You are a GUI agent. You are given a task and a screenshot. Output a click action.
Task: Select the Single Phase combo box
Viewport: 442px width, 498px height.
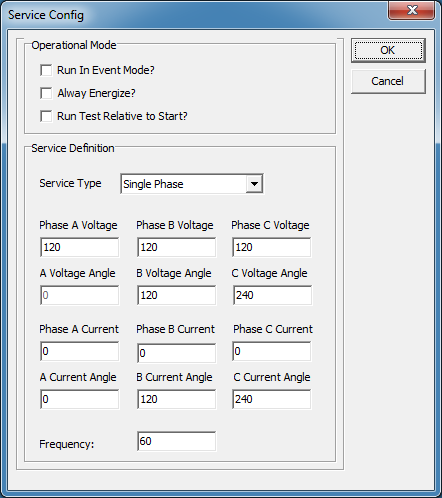coord(192,184)
